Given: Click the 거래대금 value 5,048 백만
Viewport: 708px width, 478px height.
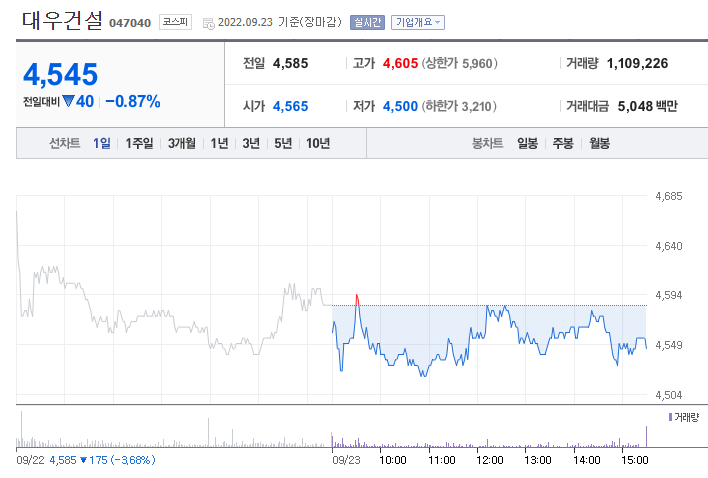Looking at the screenshot, I should point(647,107).
